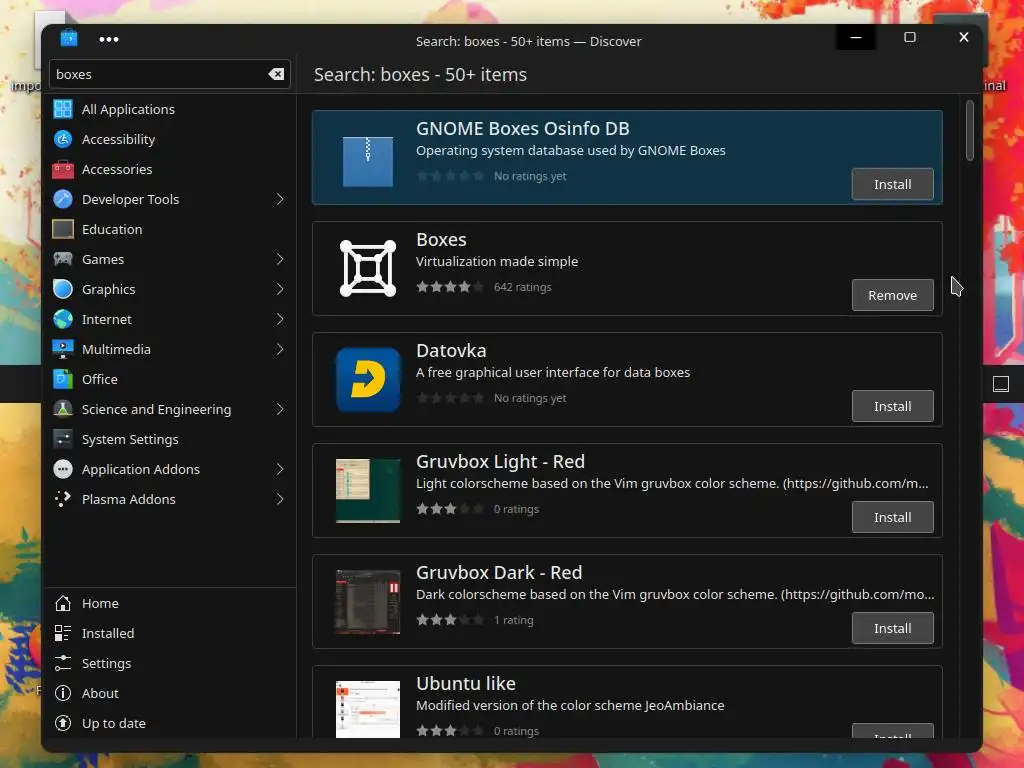Open the three-dots menu in title bar
This screenshot has width=1024, height=768.
[x=108, y=39]
